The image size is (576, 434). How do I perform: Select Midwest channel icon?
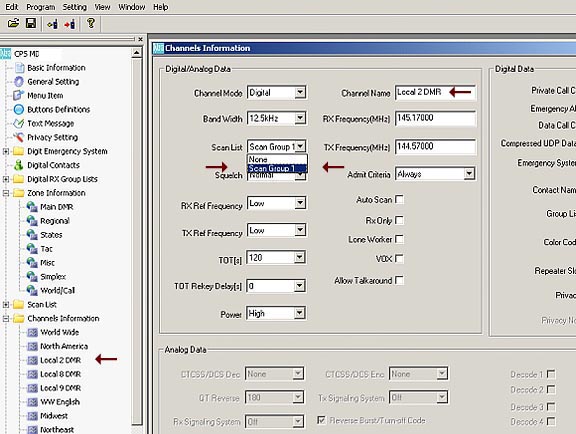33,416
